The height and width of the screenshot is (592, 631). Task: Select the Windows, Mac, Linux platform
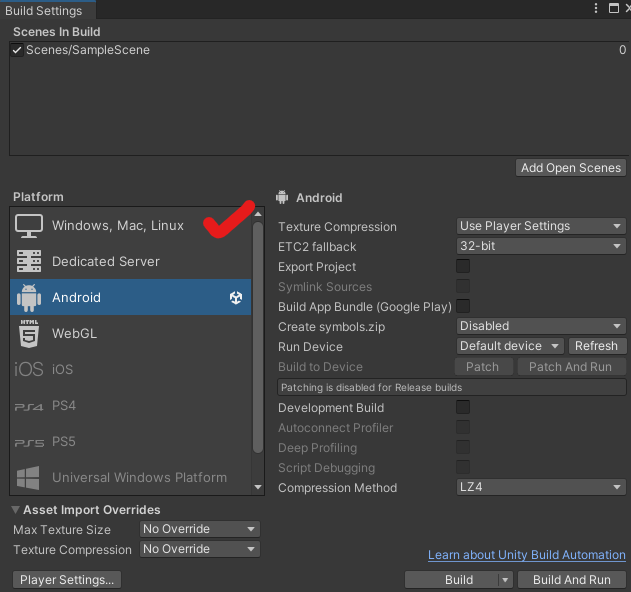131,226
